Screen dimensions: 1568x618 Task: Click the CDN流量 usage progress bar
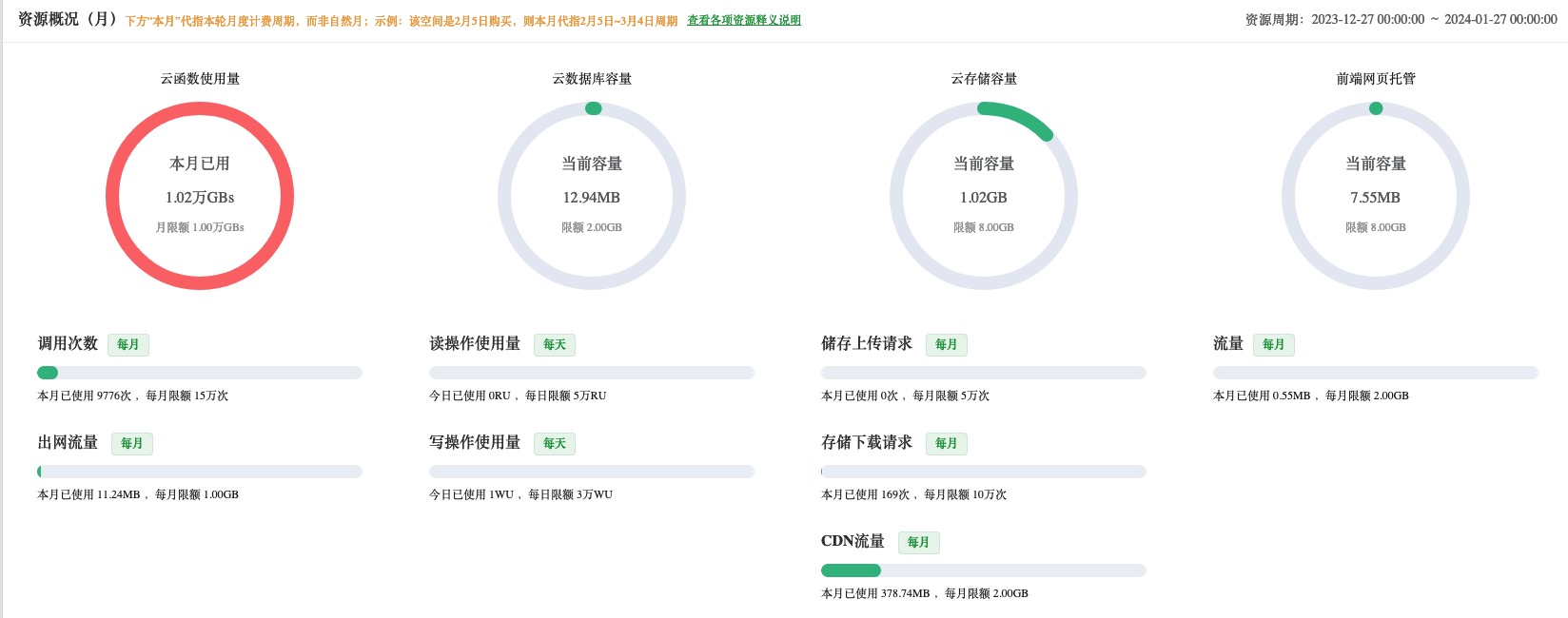pyautogui.click(x=984, y=570)
